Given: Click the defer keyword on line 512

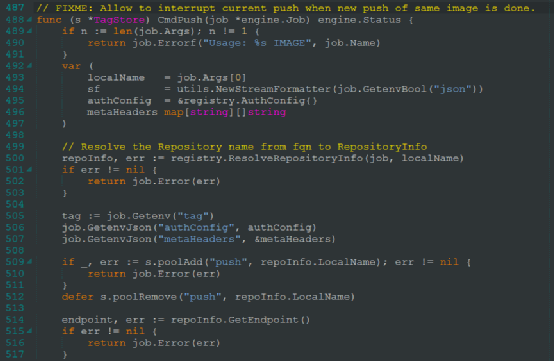Looking at the screenshot, I should (x=77, y=297).
